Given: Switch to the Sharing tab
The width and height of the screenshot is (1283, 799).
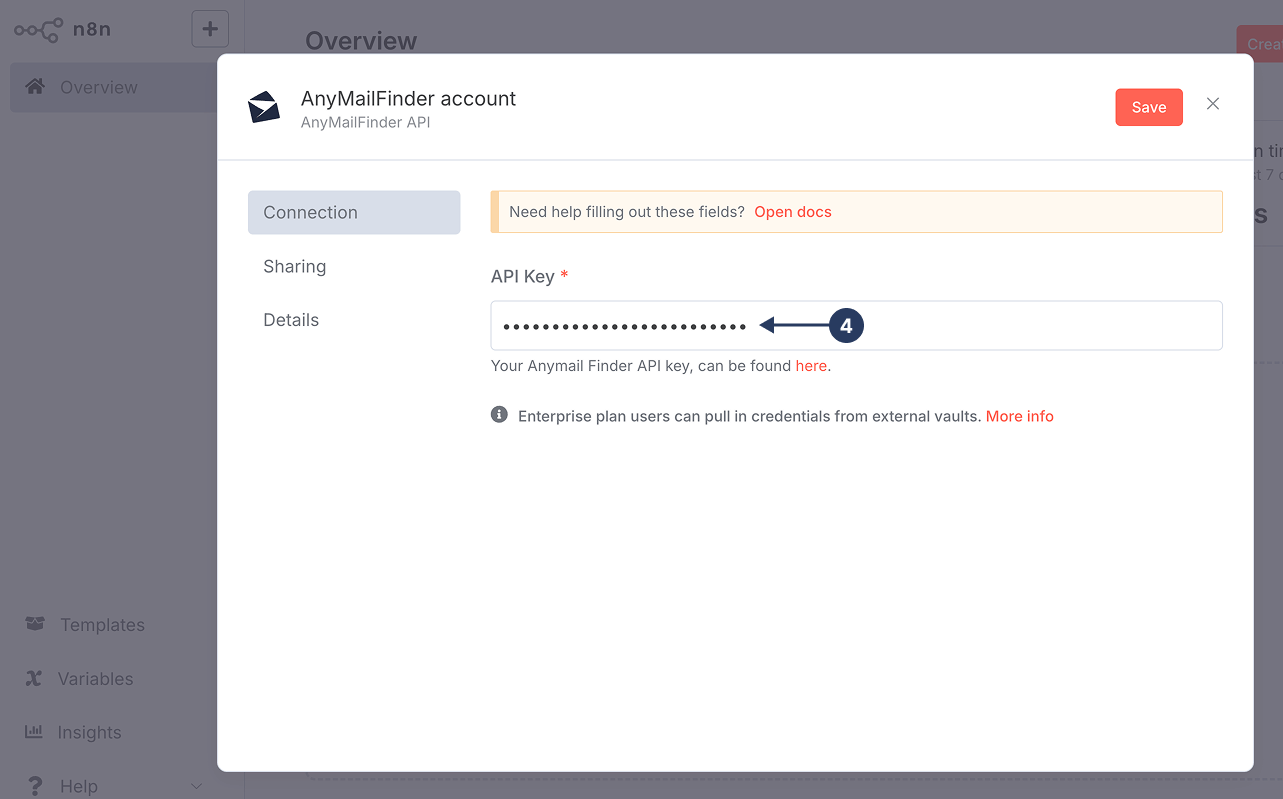Looking at the screenshot, I should [x=294, y=266].
